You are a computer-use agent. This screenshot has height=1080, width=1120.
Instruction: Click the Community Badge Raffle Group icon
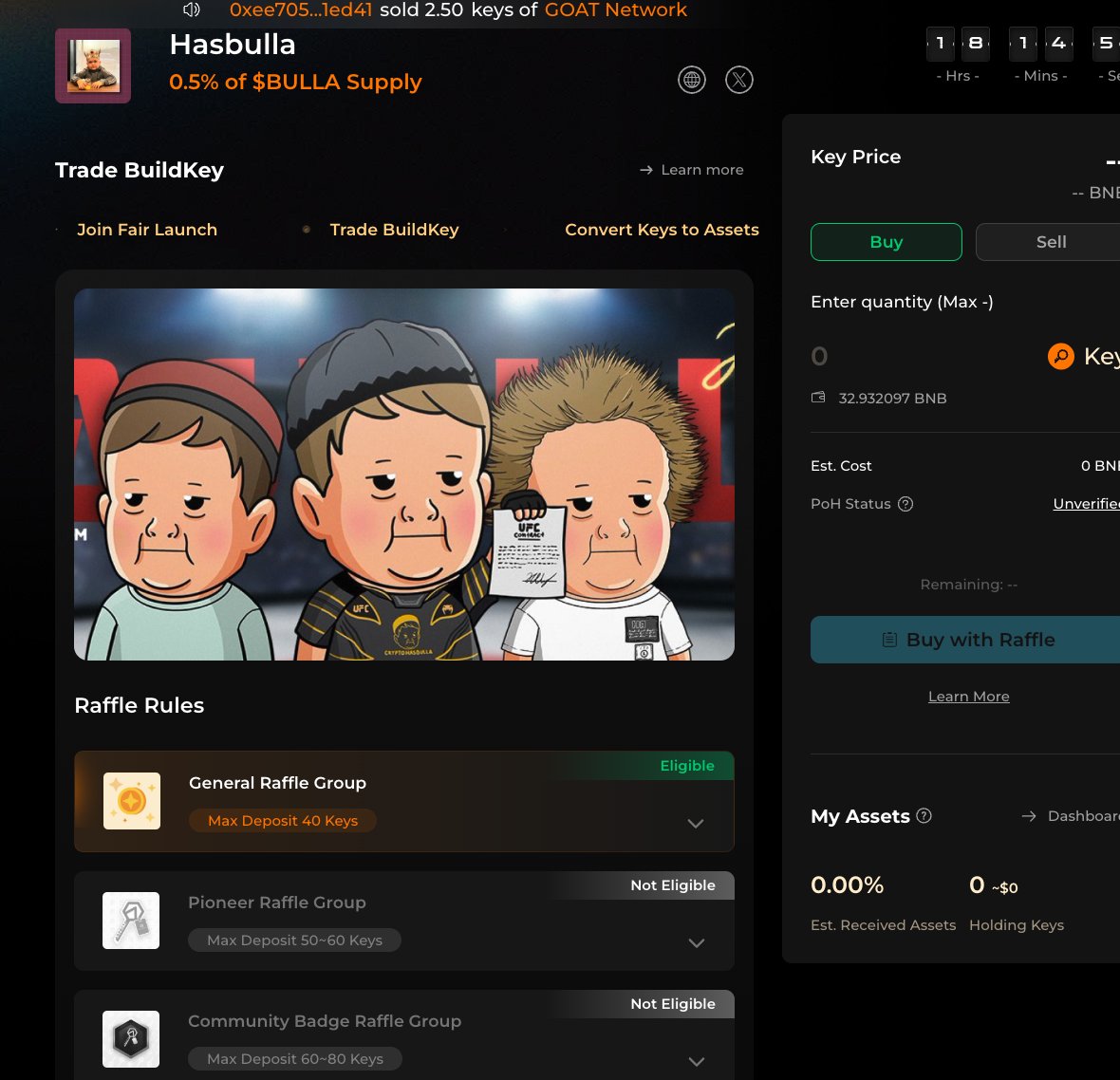131,1039
